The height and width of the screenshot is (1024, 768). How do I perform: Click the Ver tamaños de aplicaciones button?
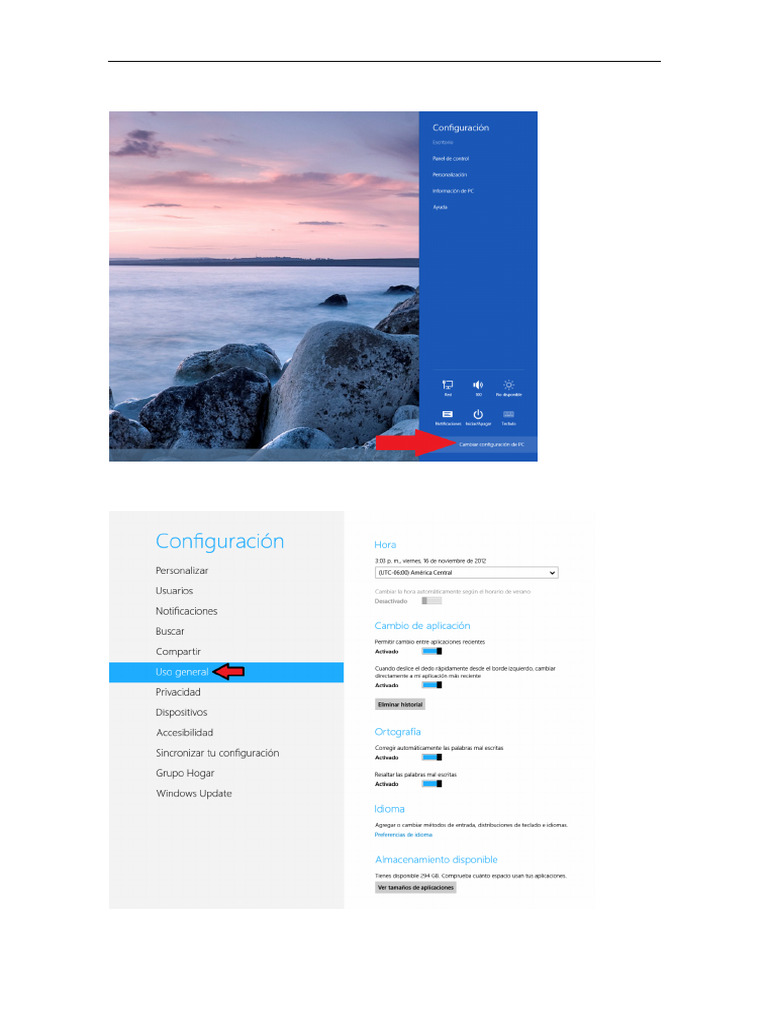(415, 888)
